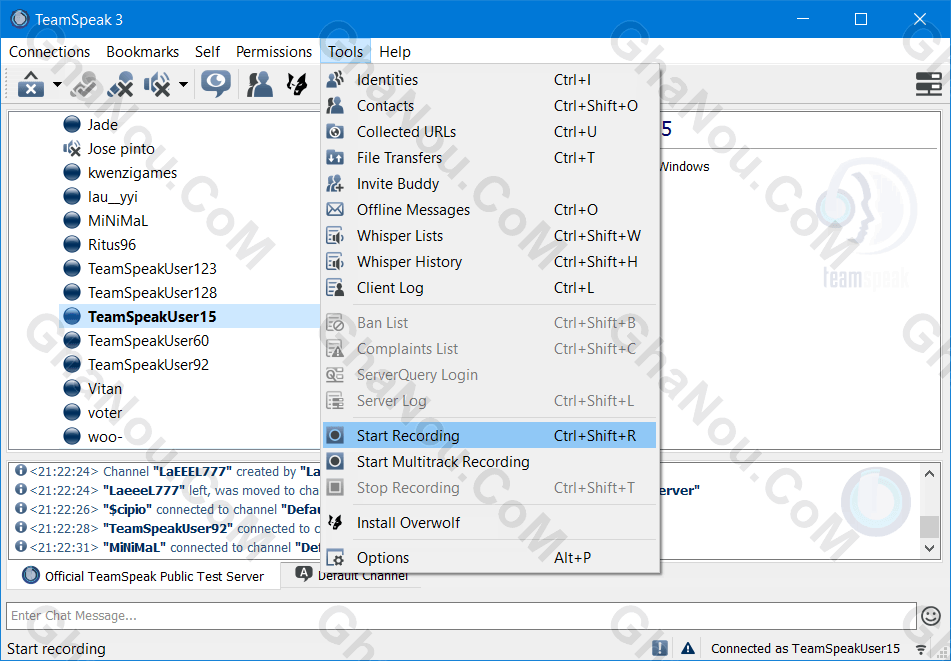Viewport: 951px width, 661px height.
Task: Choose Identities from Tools menu
Action: tap(489, 79)
